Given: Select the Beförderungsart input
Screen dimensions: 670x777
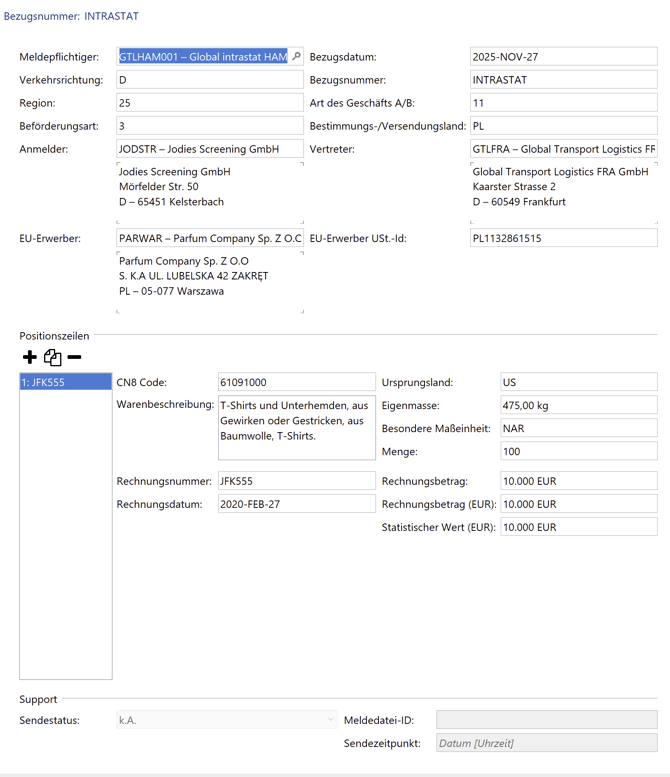Looking at the screenshot, I should tap(209, 126).
